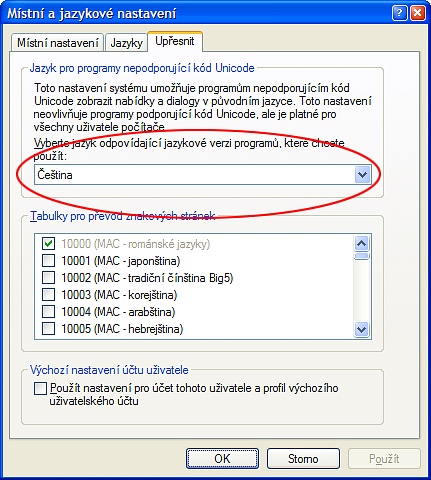Enable the 10003 MAC korejština checkbox
431x480 pixels.
pos(48,295)
